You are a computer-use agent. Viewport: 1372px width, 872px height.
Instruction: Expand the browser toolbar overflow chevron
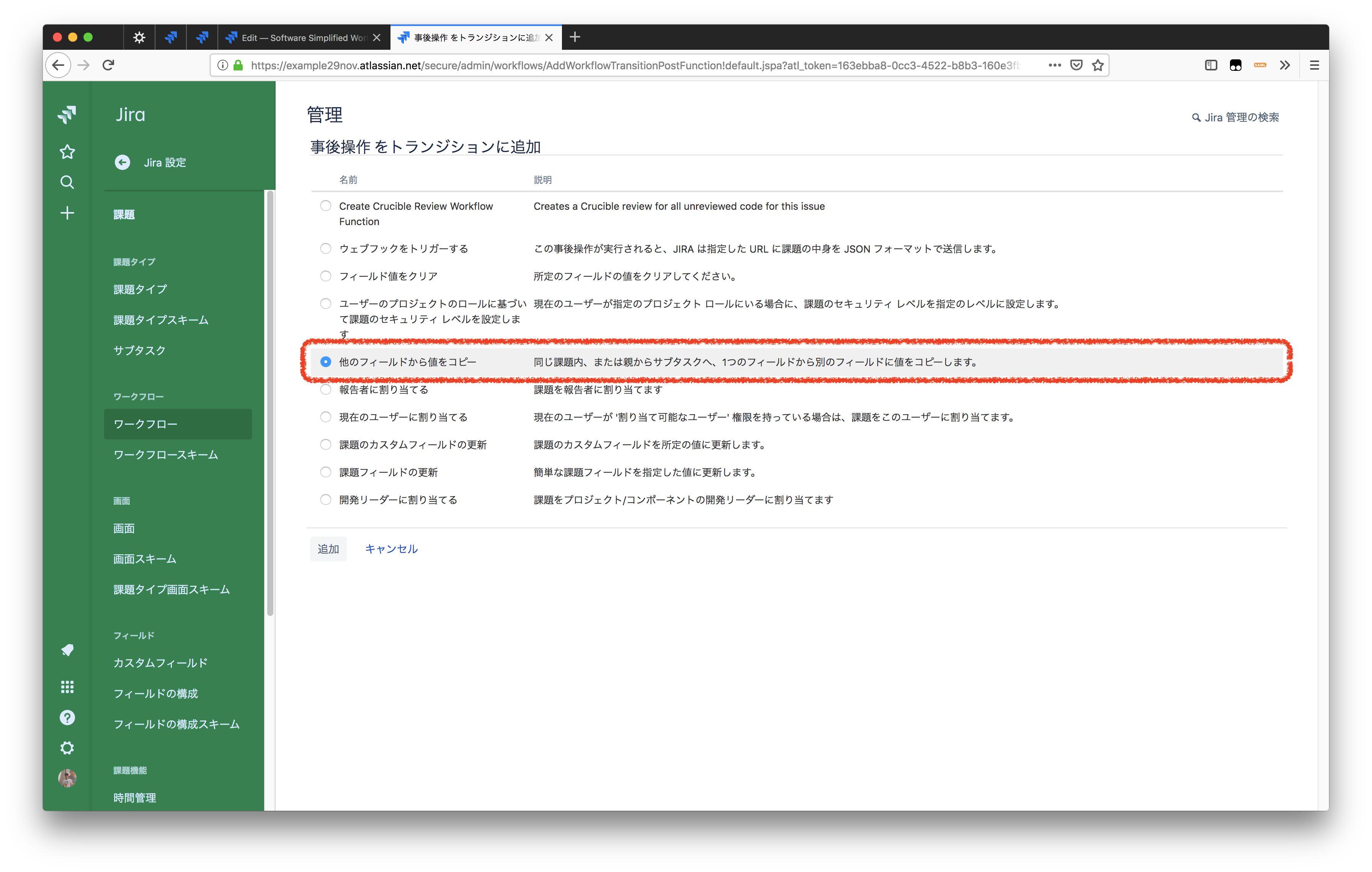click(1284, 65)
